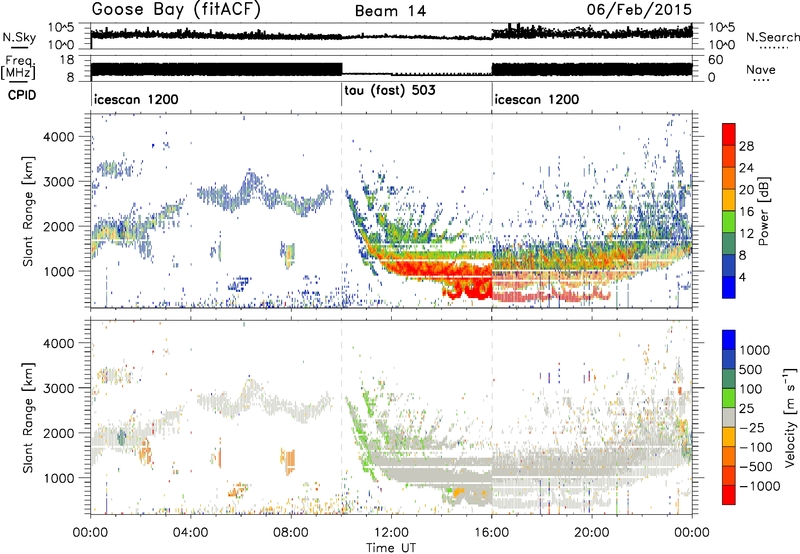Viewport: 800px width, 554px height.
Task: Click the '60' tick on the Nave axis
Action: click(x=716, y=60)
